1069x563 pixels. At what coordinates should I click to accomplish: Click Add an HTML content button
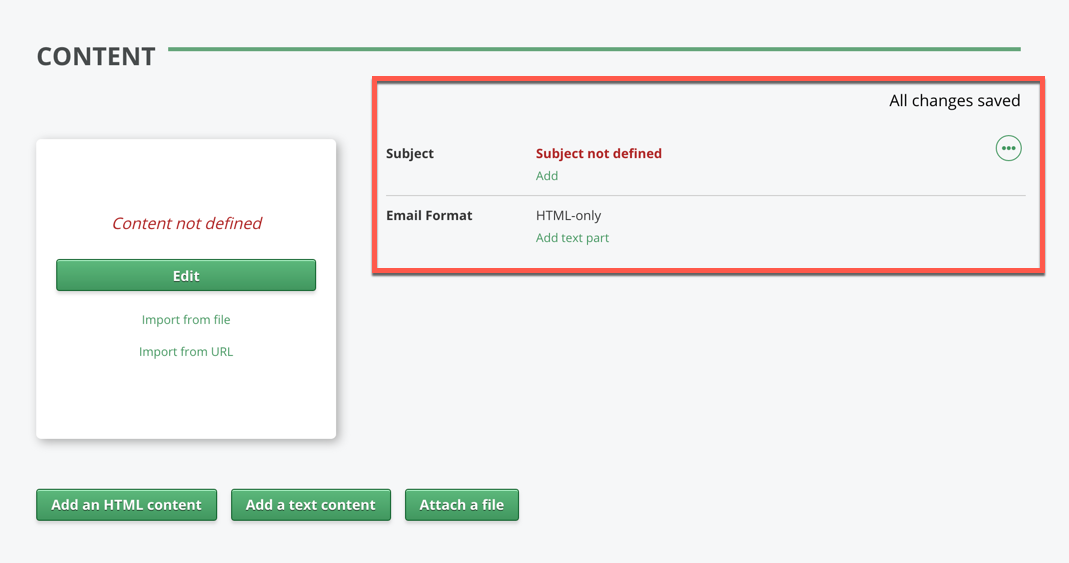coord(126,505)
